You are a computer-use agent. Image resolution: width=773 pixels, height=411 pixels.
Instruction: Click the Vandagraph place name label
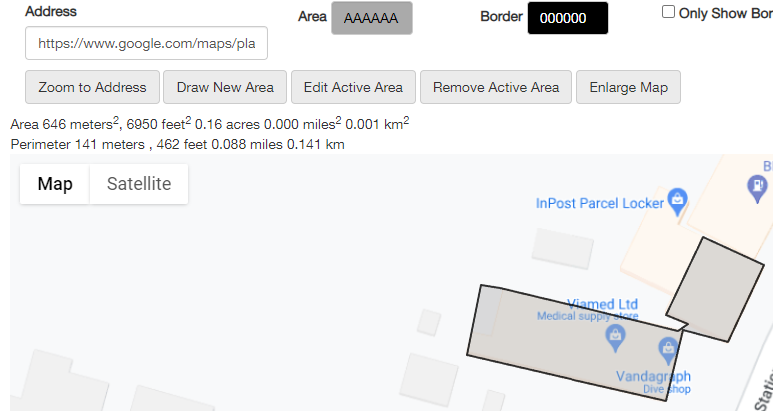click(x=651, y=377)
